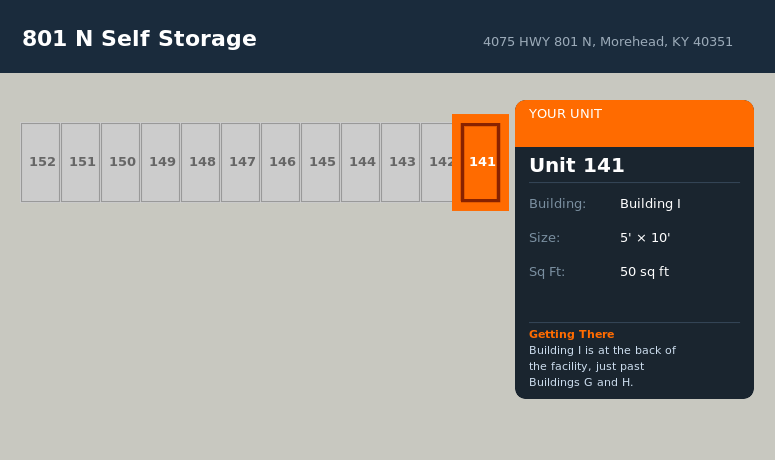
Task: Select the highlighted orange unit 141
Action: click(x=481, y=162)
